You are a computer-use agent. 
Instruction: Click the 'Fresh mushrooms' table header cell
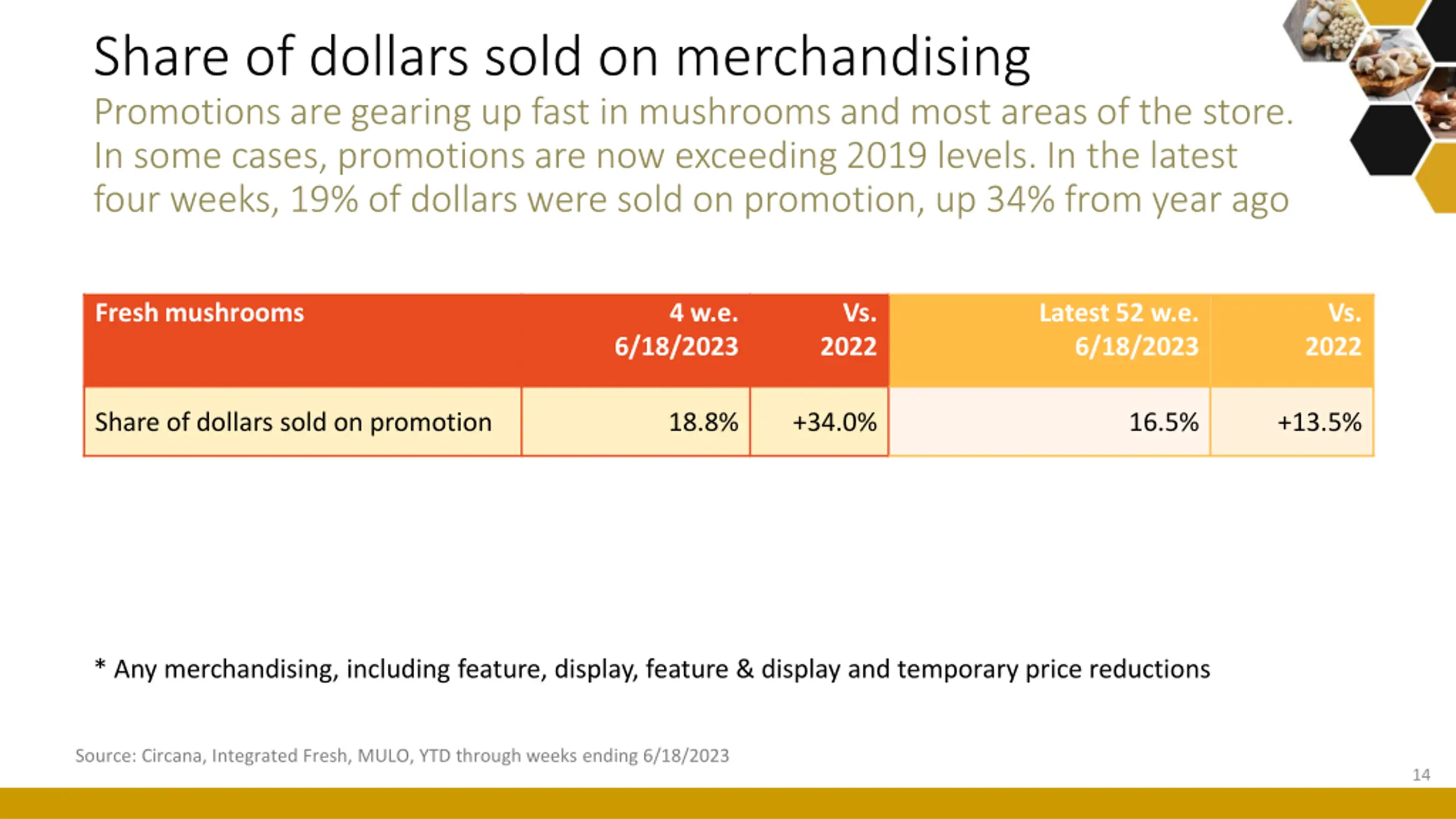pos(302,340)
